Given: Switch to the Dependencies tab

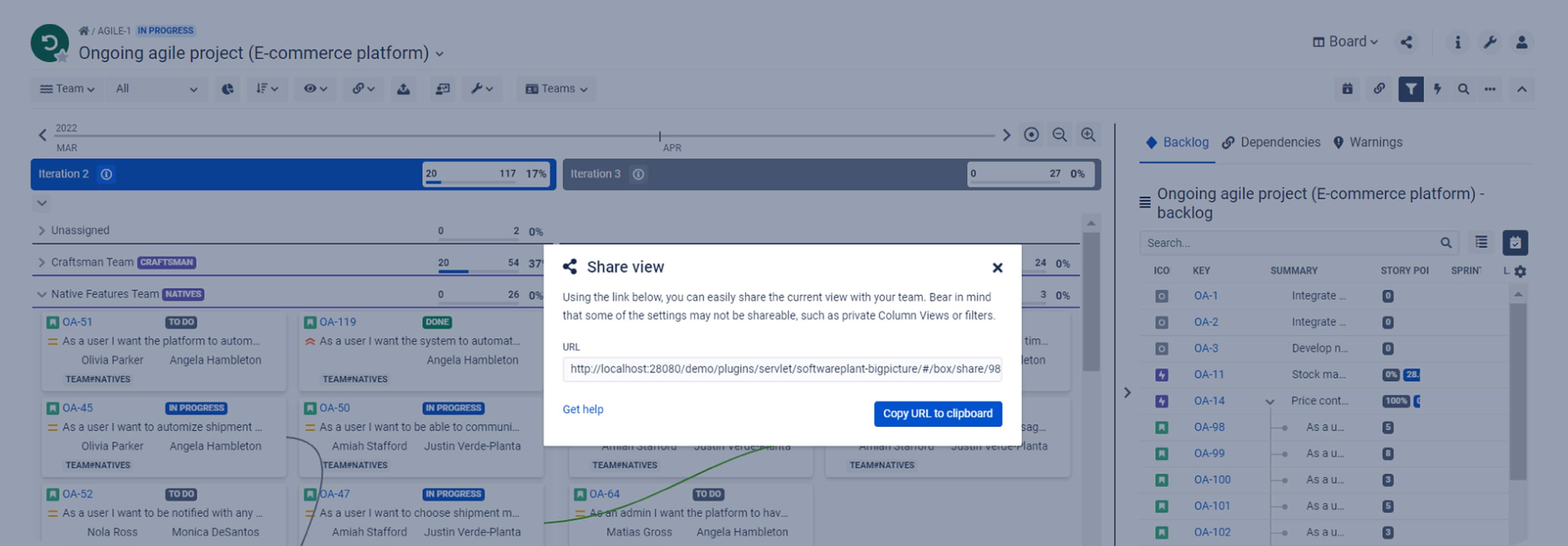Looking at the screenshot, I should pos(1271,143).
